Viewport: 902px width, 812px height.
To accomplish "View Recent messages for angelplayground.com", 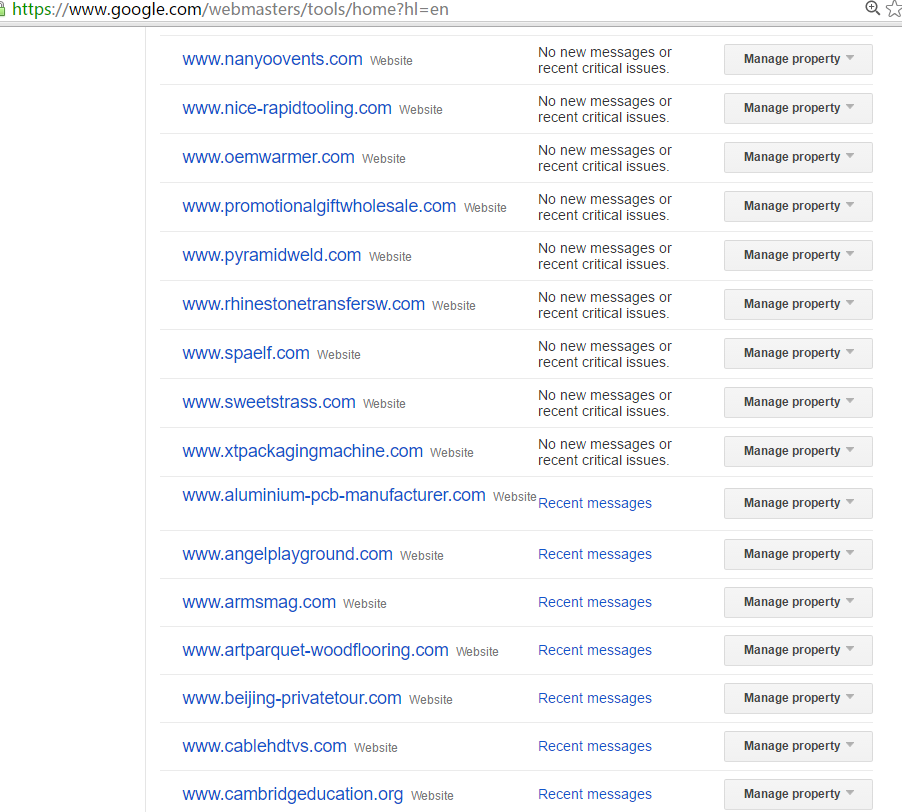I will pos(595,554).
